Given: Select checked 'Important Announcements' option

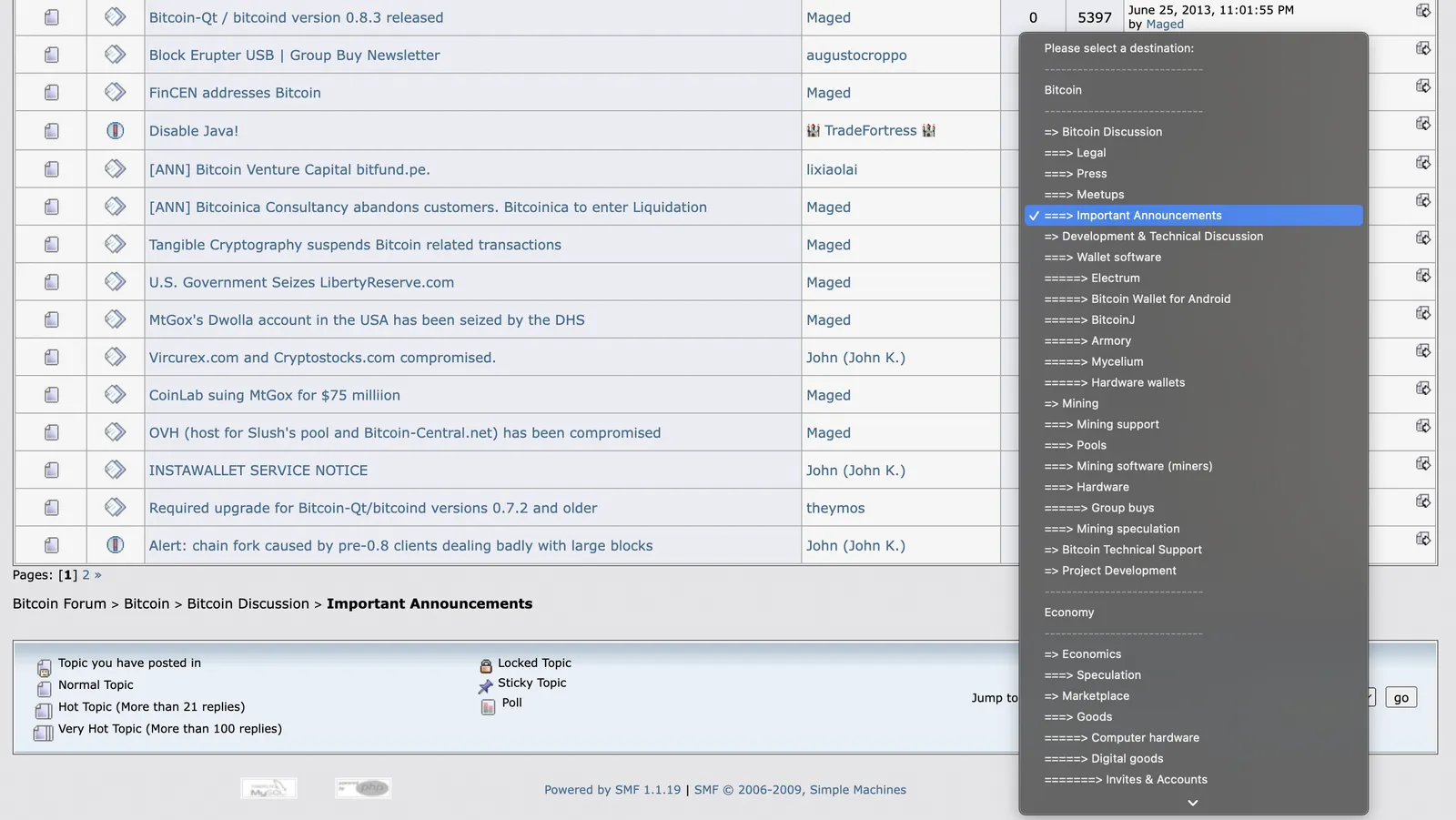Looking at the screenshot, I should tap(1193, 216).
